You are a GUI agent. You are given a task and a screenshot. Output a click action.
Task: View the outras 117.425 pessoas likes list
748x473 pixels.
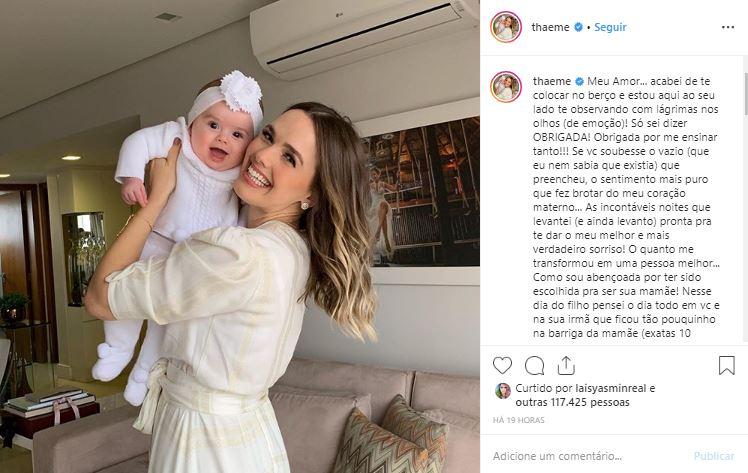[x=572, y=402]
